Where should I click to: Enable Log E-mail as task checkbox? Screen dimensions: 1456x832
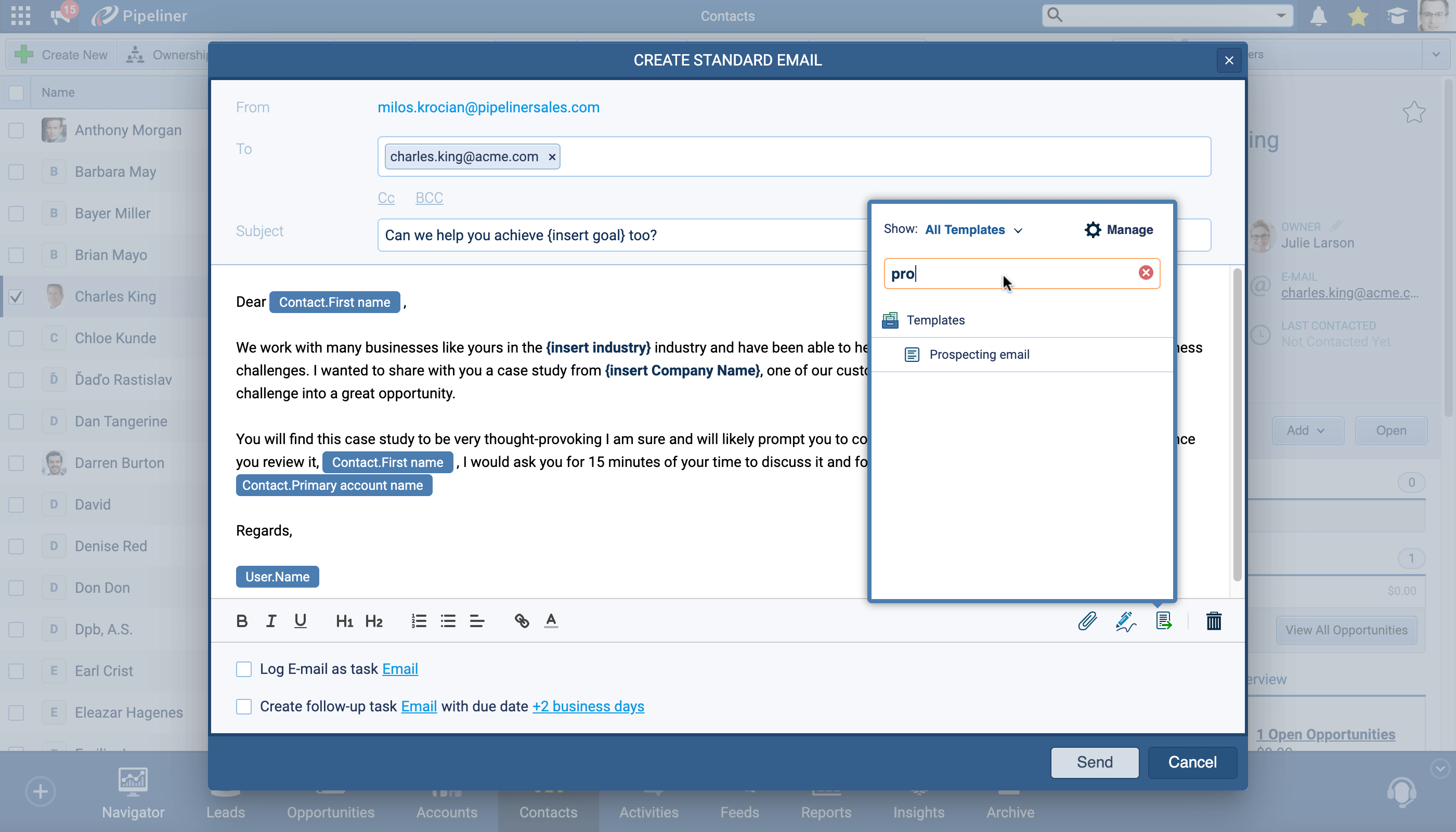click(244, 669)
